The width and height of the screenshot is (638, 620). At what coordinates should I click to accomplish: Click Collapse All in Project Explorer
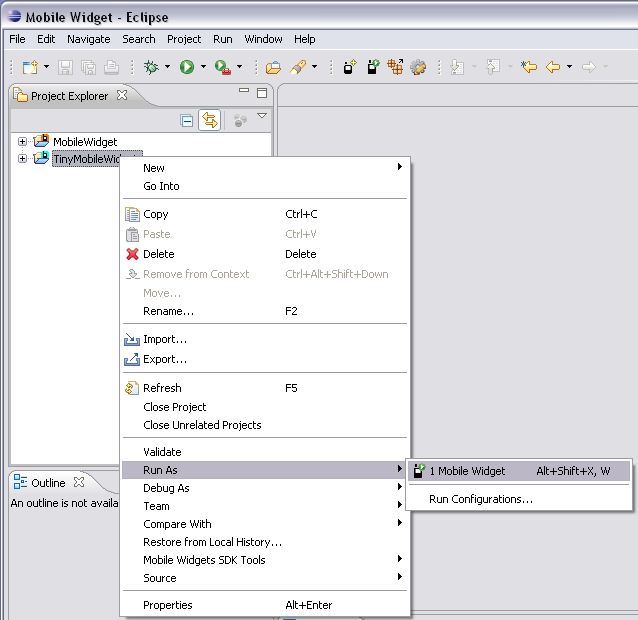point(187,120)
